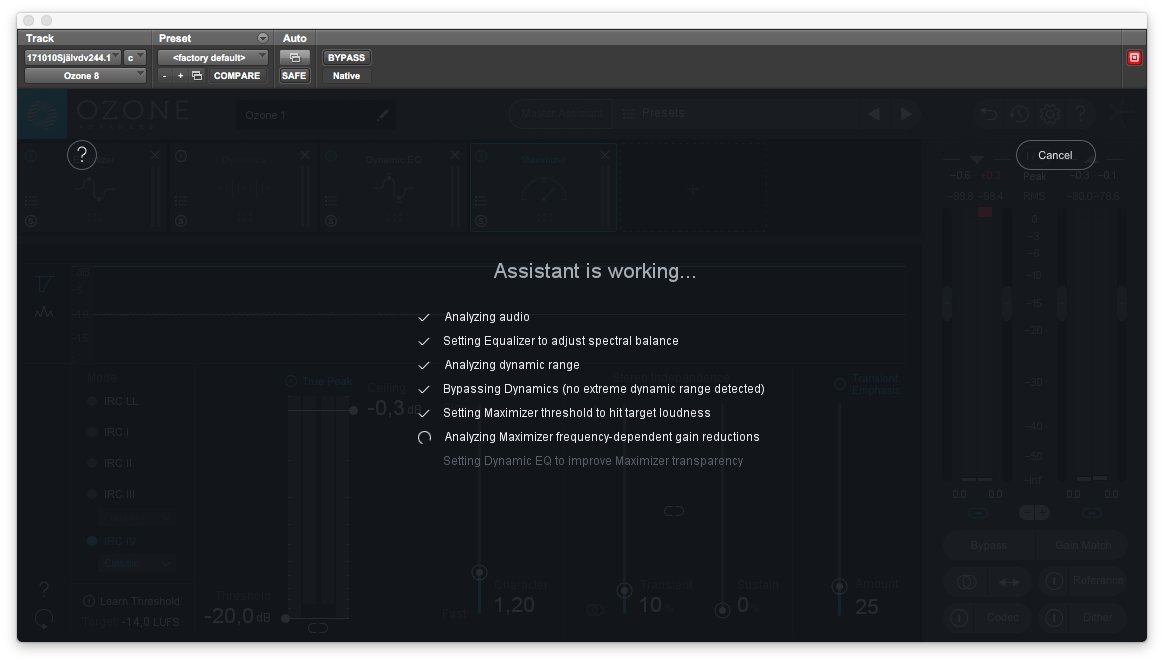Open the Preset menu circle arrow
The image size is (1164, 663).
262,38
